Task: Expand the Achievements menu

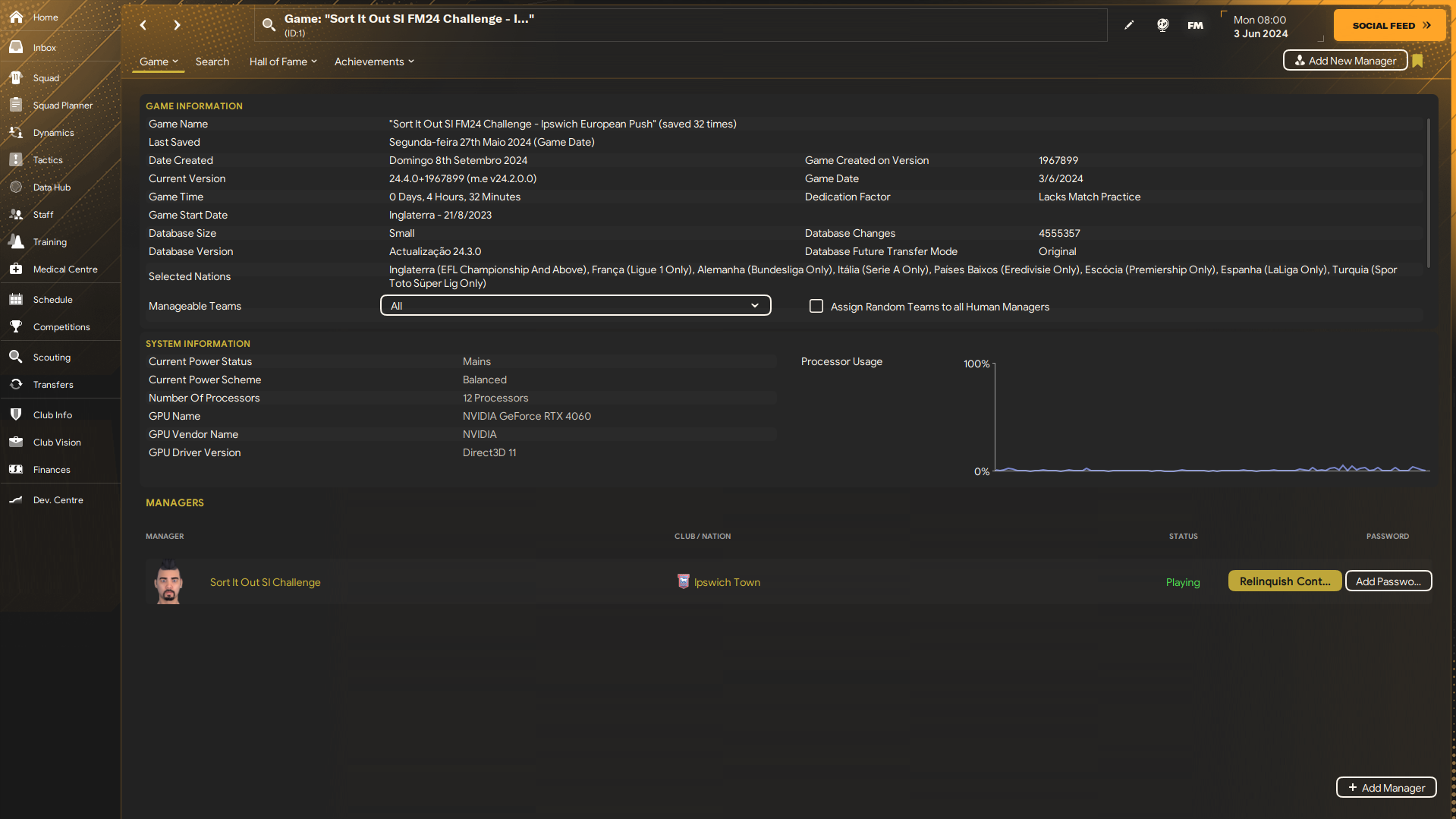Action: coord(374,61)
